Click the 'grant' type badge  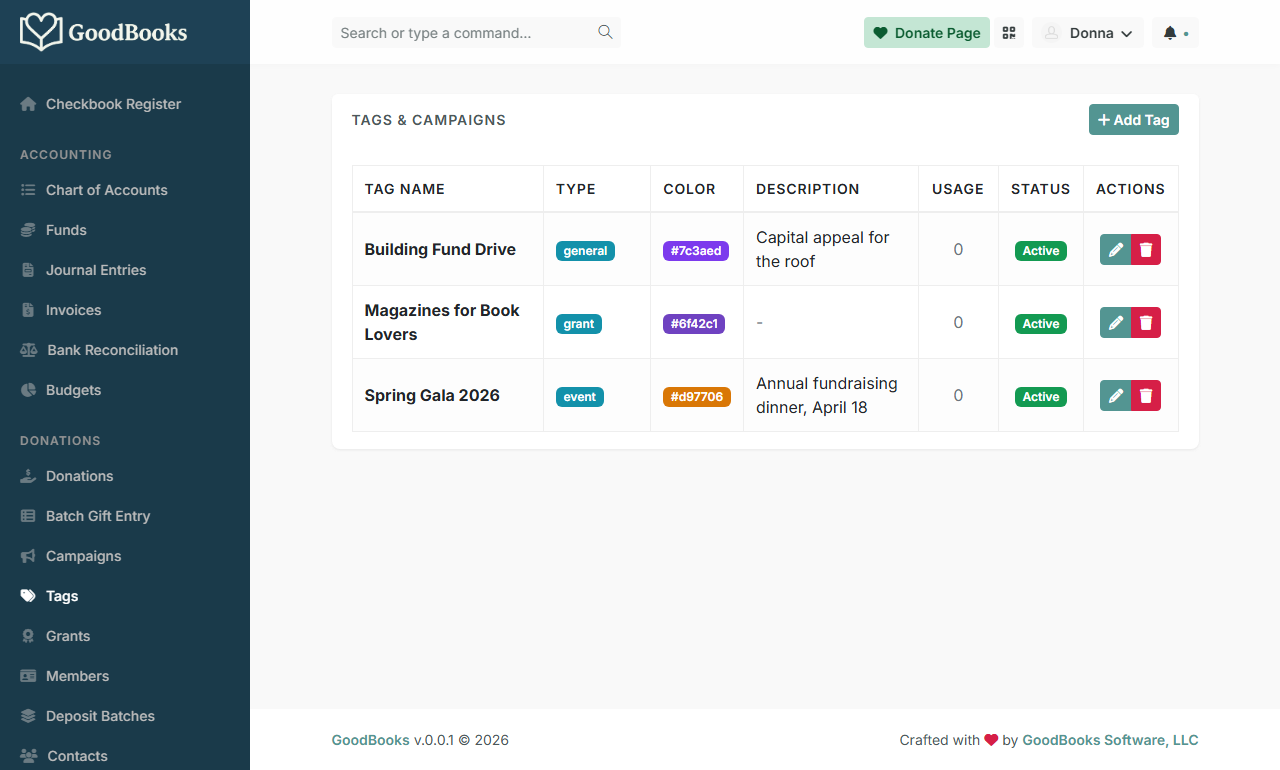579,324
